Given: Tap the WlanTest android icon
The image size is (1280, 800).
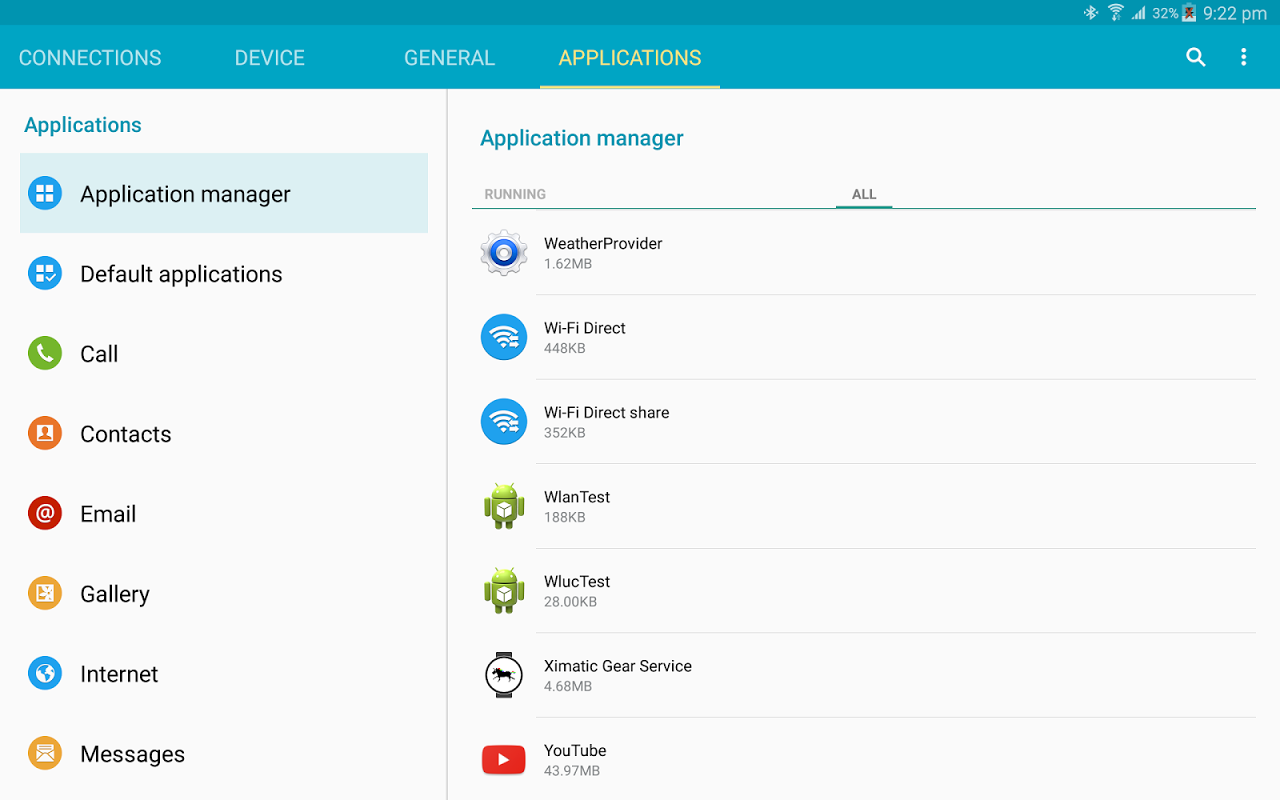Looking at the screenshot, I should point(504,506).
